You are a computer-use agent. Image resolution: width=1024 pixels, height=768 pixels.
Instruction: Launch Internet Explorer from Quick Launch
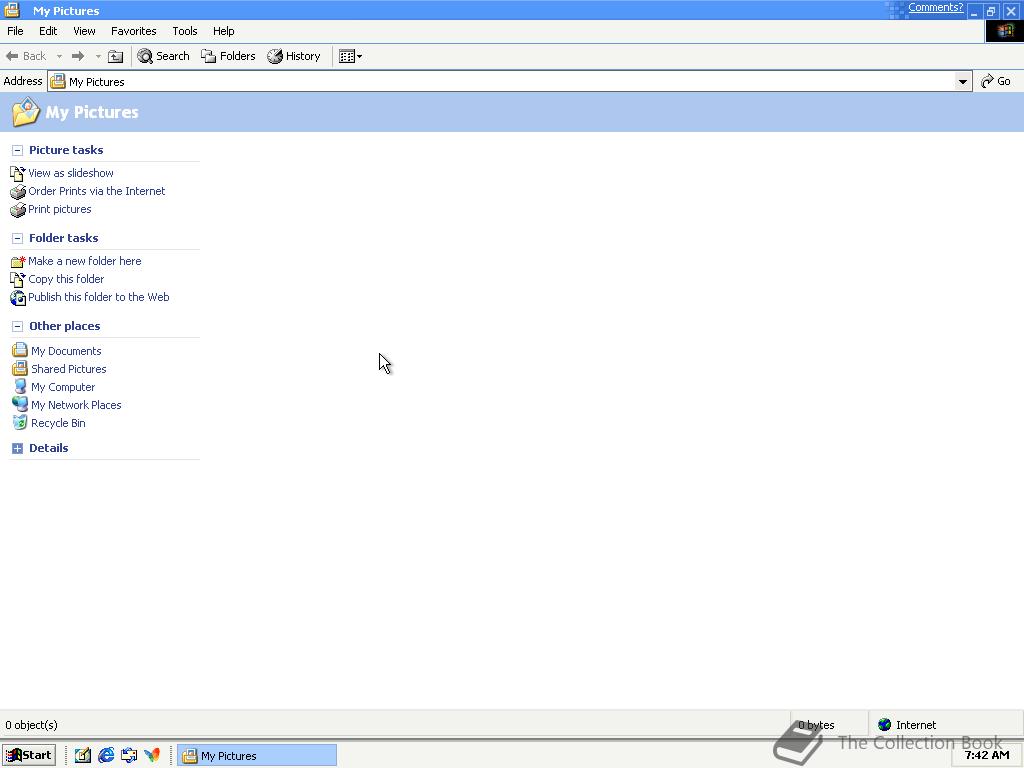click(x=106, y=756)
